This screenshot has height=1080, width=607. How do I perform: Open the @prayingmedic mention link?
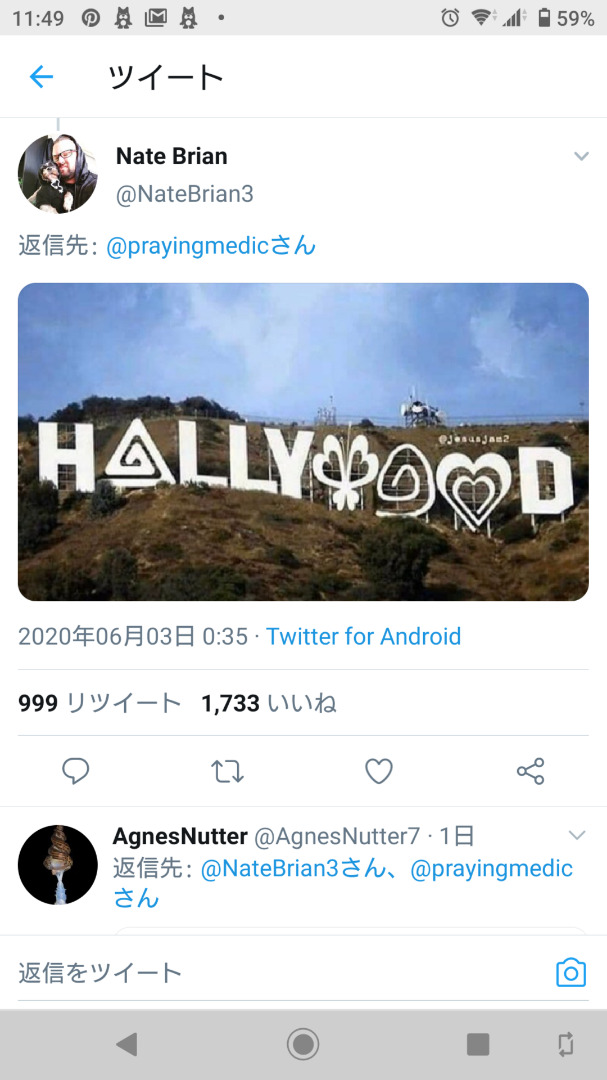point(211,245)
